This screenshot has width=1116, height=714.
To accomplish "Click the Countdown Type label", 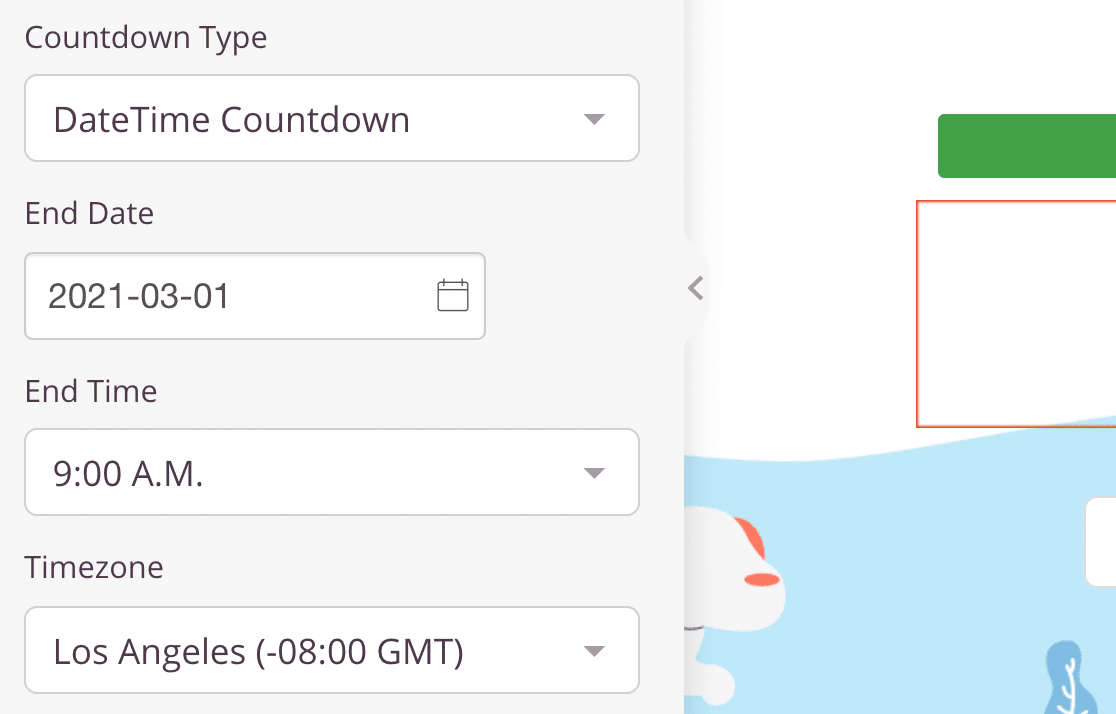I will 146,38.
